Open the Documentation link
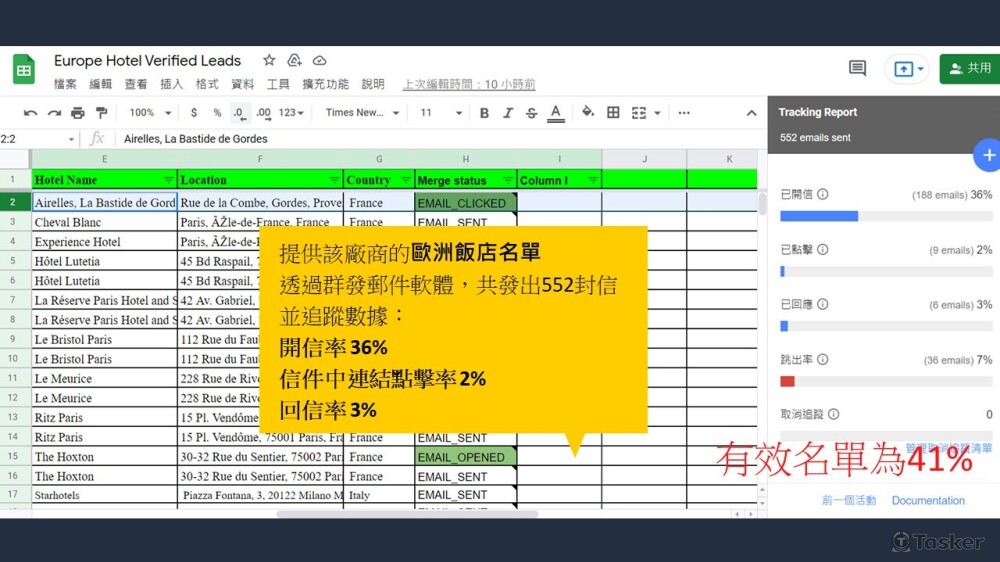Viewport: 1000px width, 562px height. point(928,500)
